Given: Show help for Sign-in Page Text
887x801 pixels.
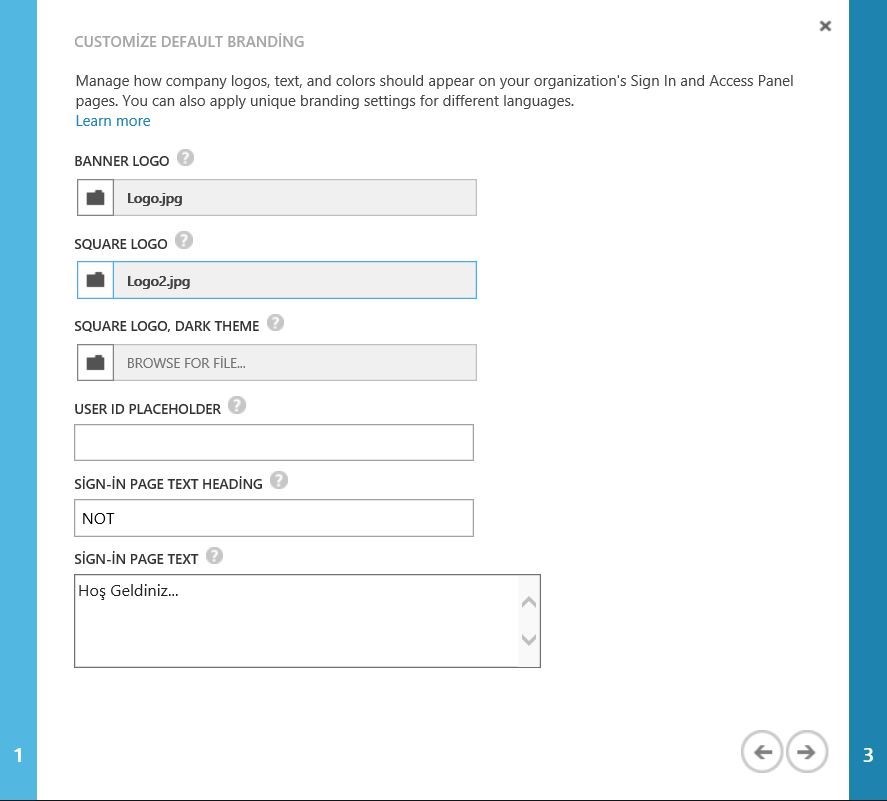Looking at the screenshot, I should point(214,556).
